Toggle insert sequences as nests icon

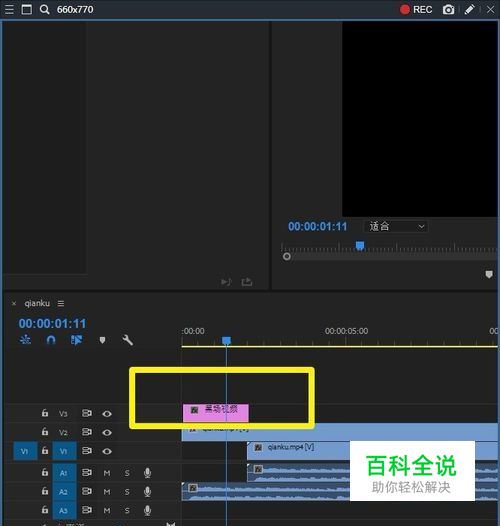[26, 340]
